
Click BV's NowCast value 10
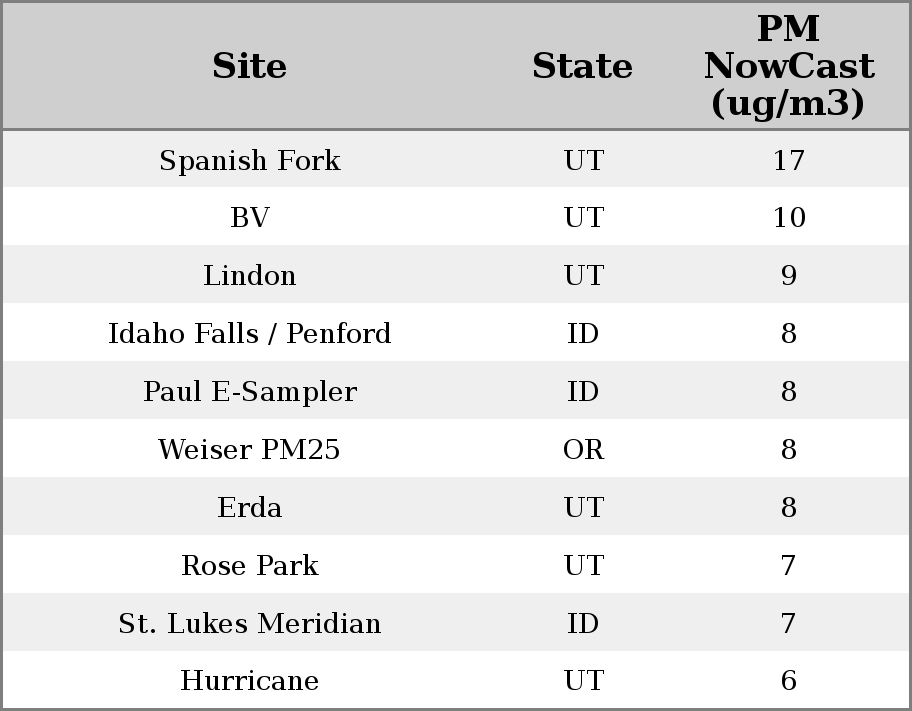pyautogui.click(x=788, y=218)
